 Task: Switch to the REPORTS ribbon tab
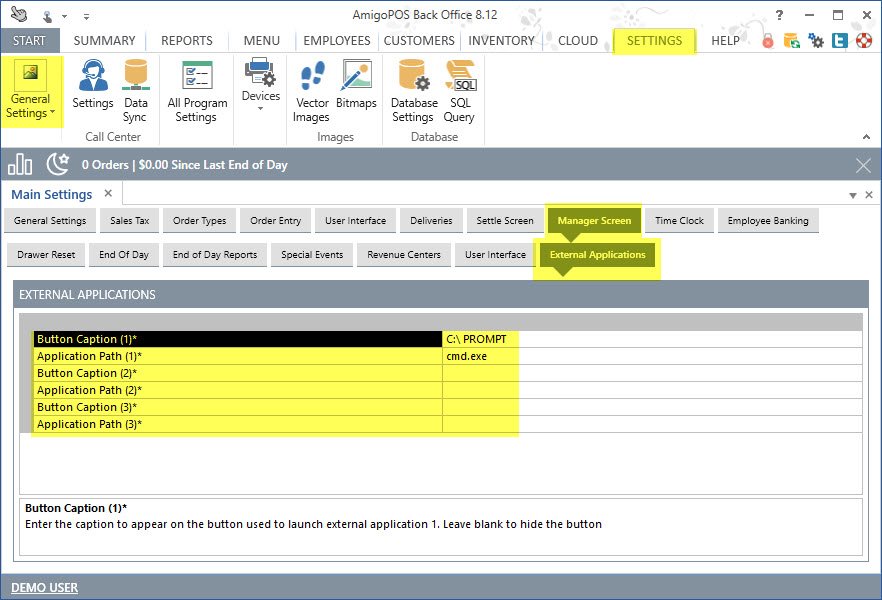pyautogui.click(x=186, y=41)
